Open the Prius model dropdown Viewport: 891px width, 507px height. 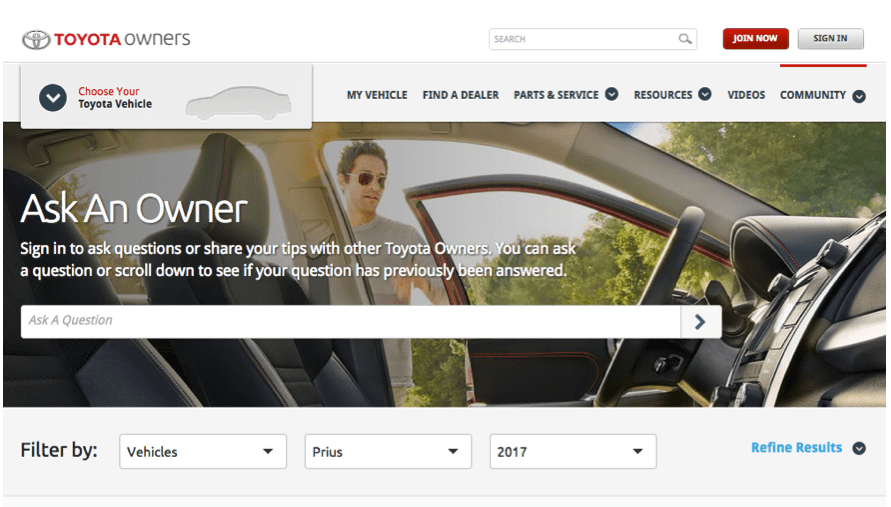coord(388,452)
